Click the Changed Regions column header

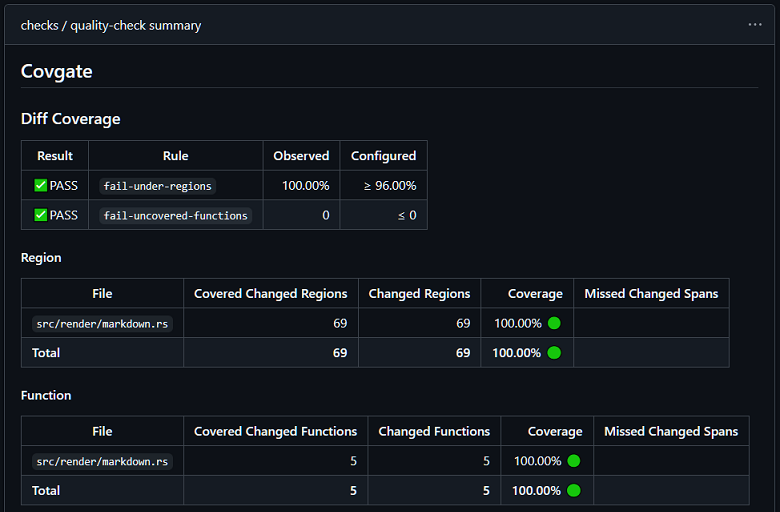(419, 294)
